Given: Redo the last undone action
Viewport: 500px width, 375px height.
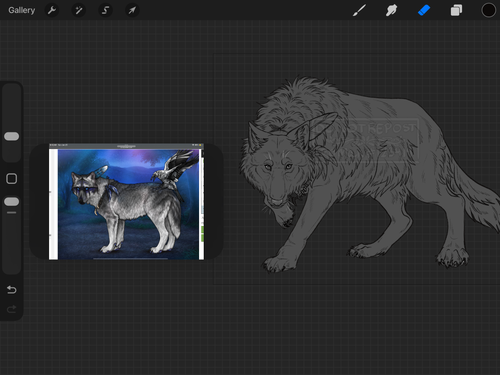Looking at the screenshot, I should coord(12,309).
